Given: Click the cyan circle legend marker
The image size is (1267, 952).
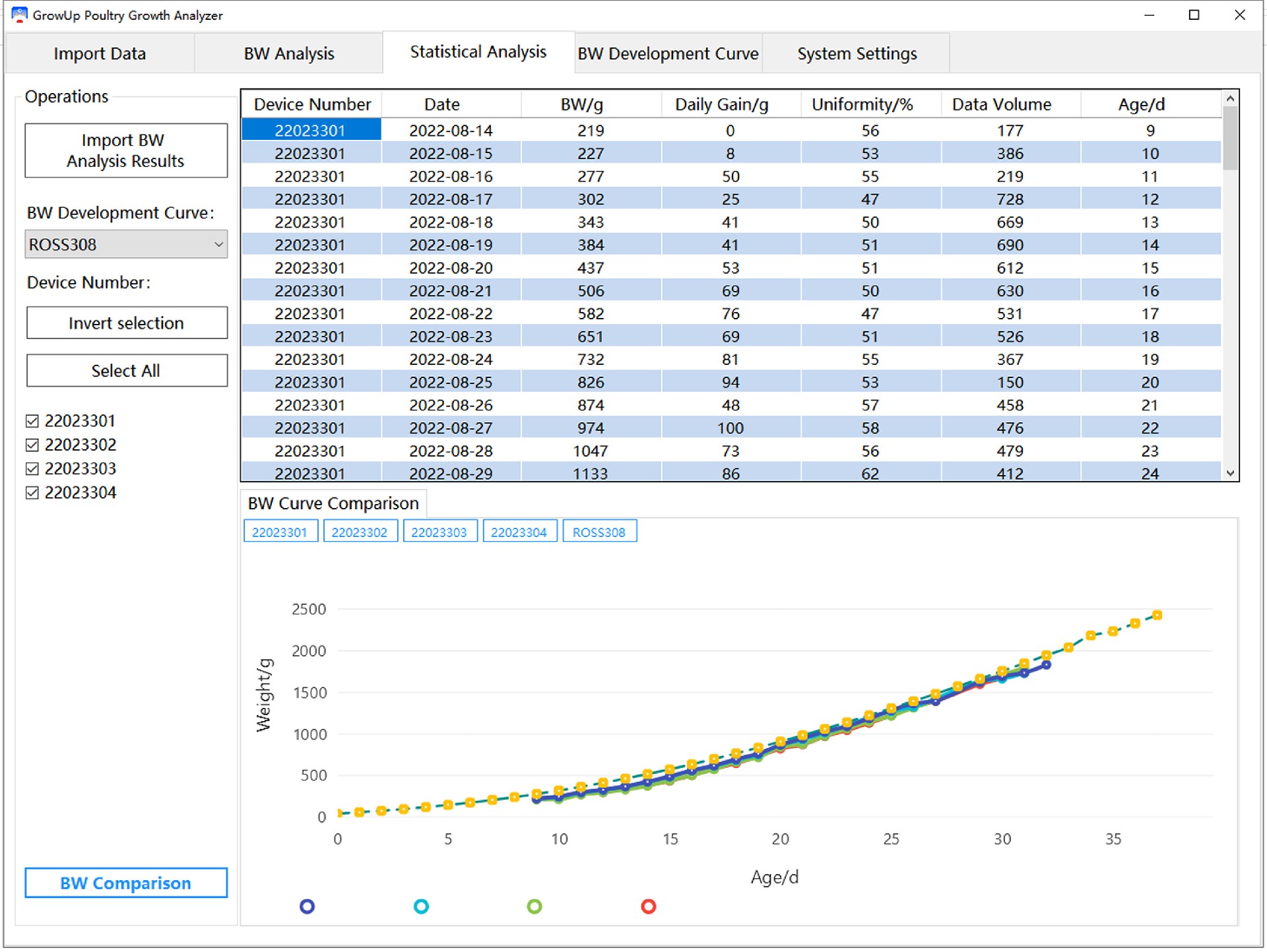Looking at the screenshot, I should (x=421, y=906).
